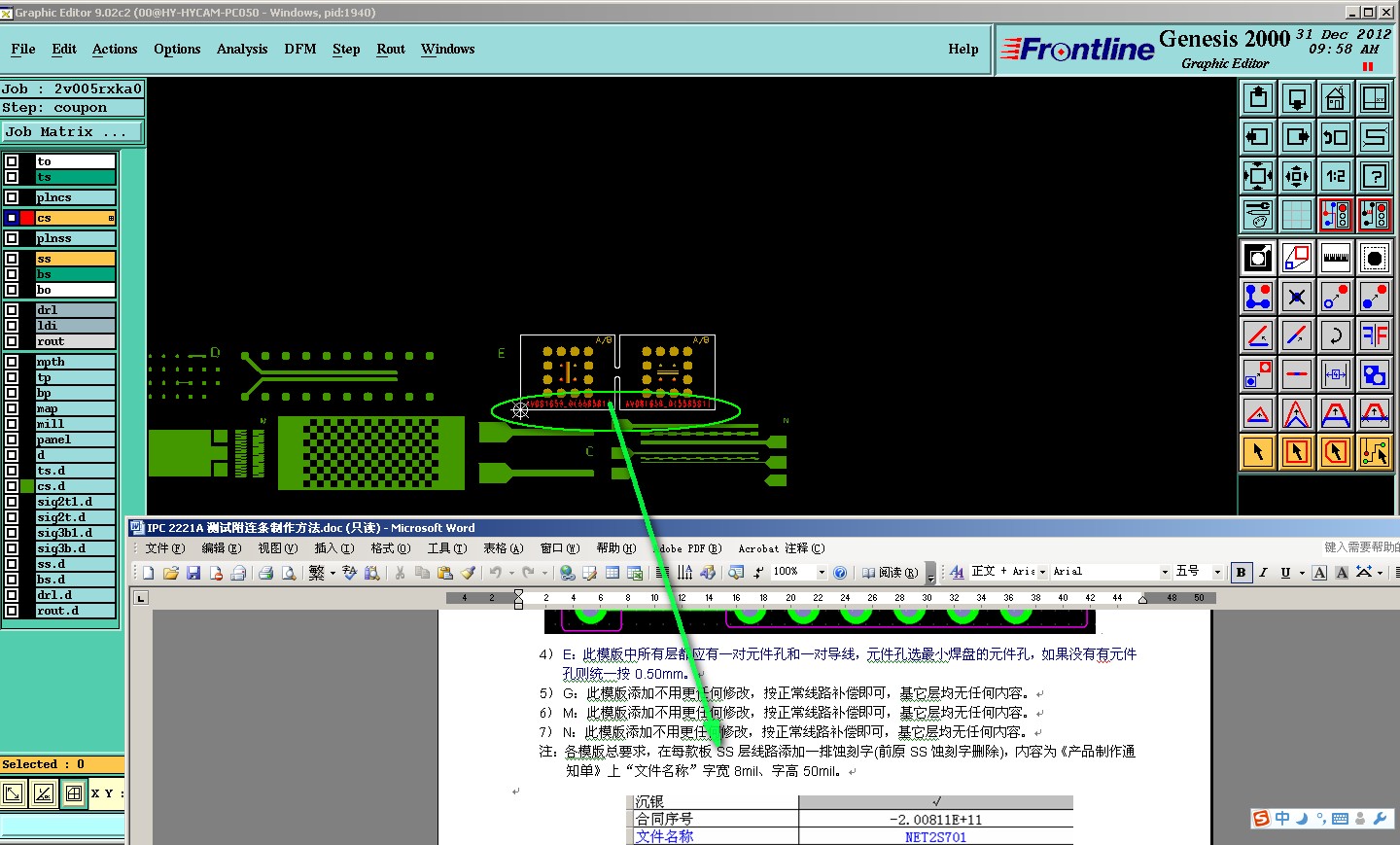The width and height of the screenshot is (1400, 845).
Task: Open the wrench and palette settings icon
Action: (1258, 215)
